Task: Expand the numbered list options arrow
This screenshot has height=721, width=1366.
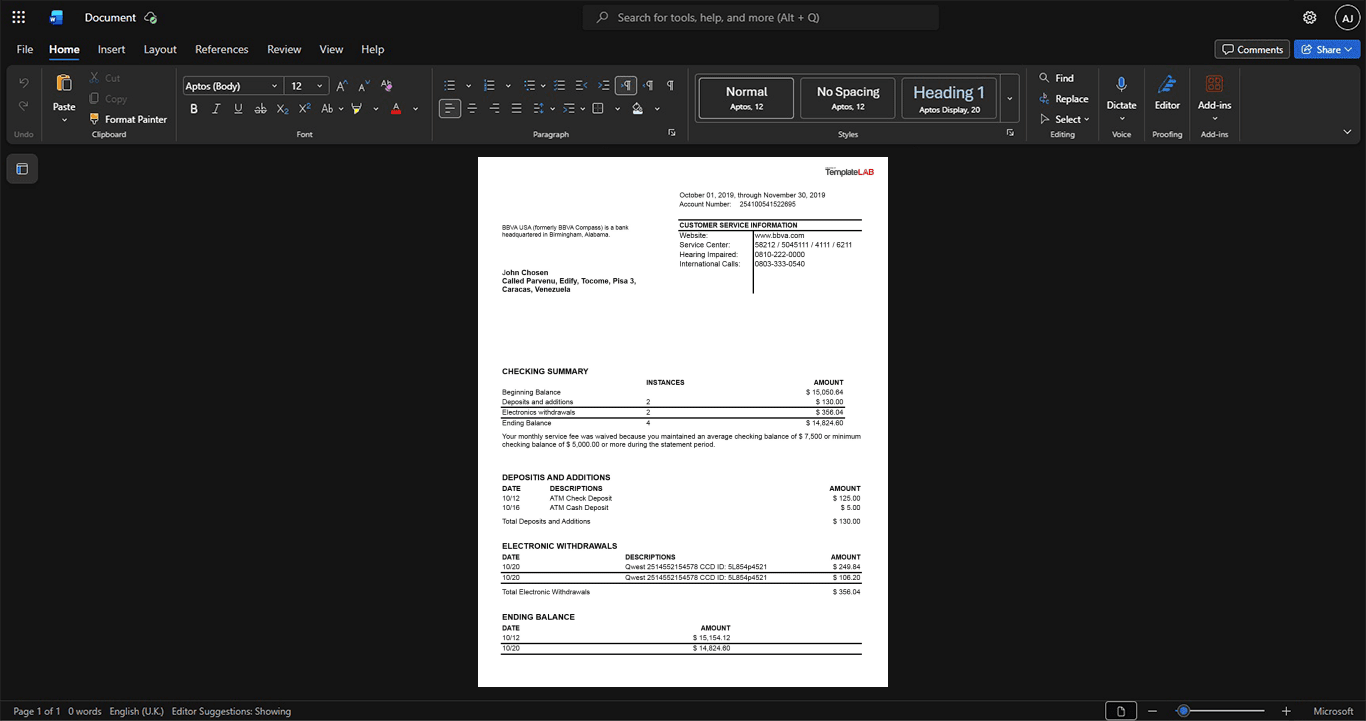Action: (x=508, y=86)
